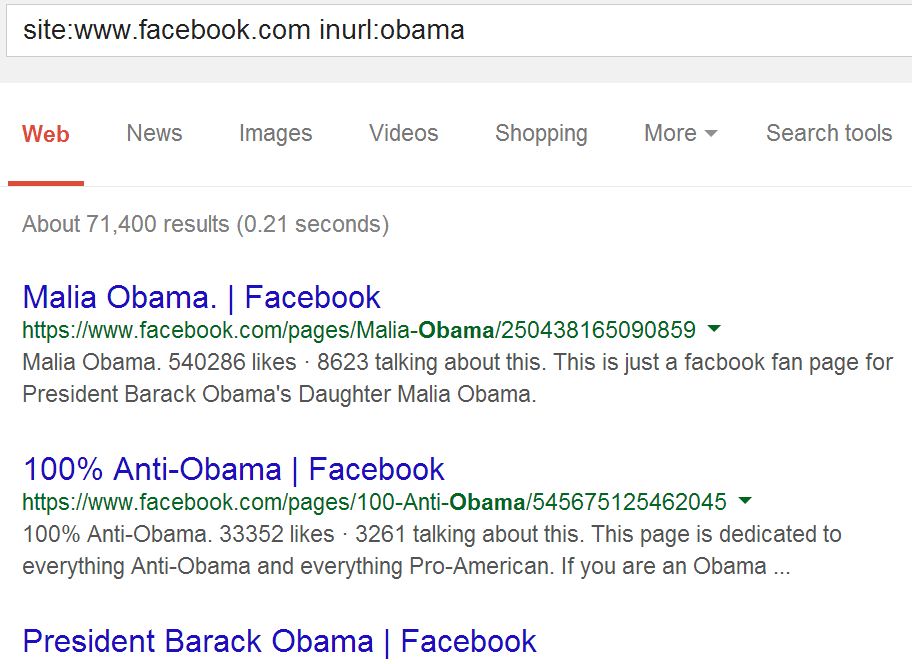
Task: Click the green 100-Anti-Obama facebook.com URL
Action: click(x=374, y=501)
